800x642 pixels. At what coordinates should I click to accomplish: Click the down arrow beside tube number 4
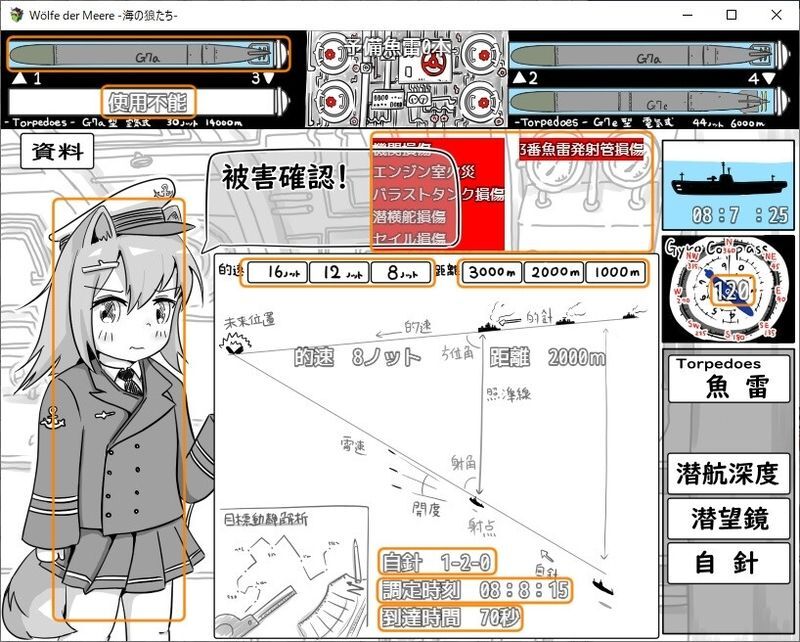pyautogui.click(x=768, y=78)
